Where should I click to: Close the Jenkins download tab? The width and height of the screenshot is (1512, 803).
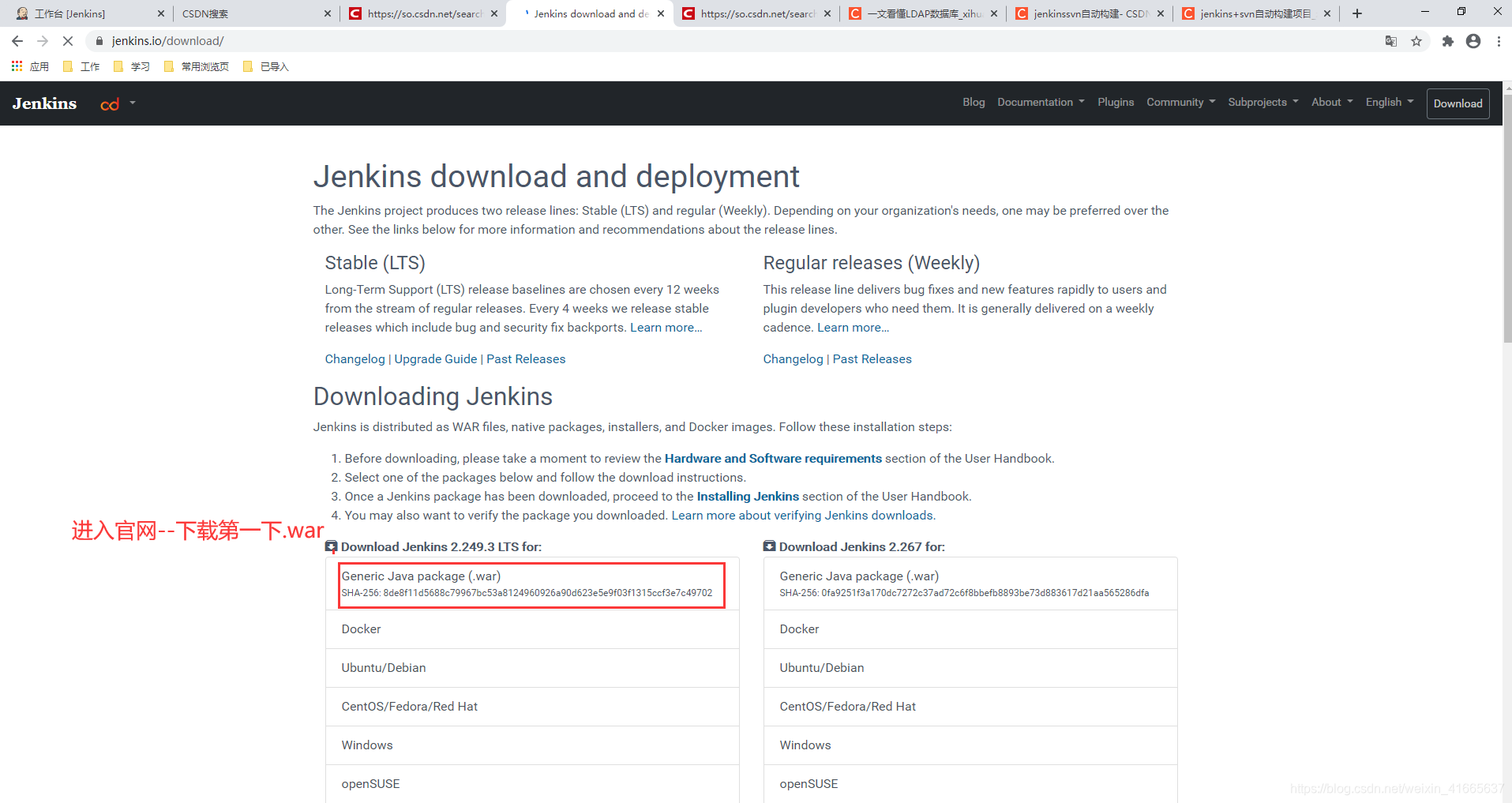[x=661, y=13]
